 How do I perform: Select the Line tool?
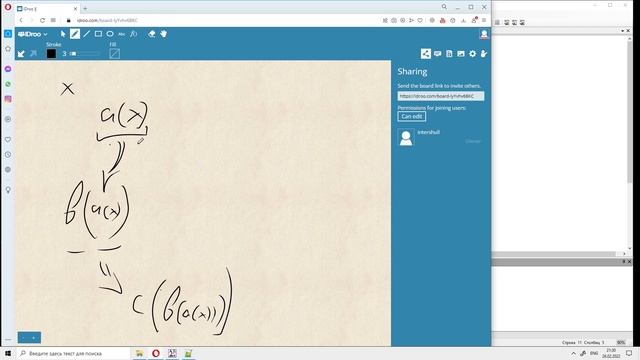(87, 34)
